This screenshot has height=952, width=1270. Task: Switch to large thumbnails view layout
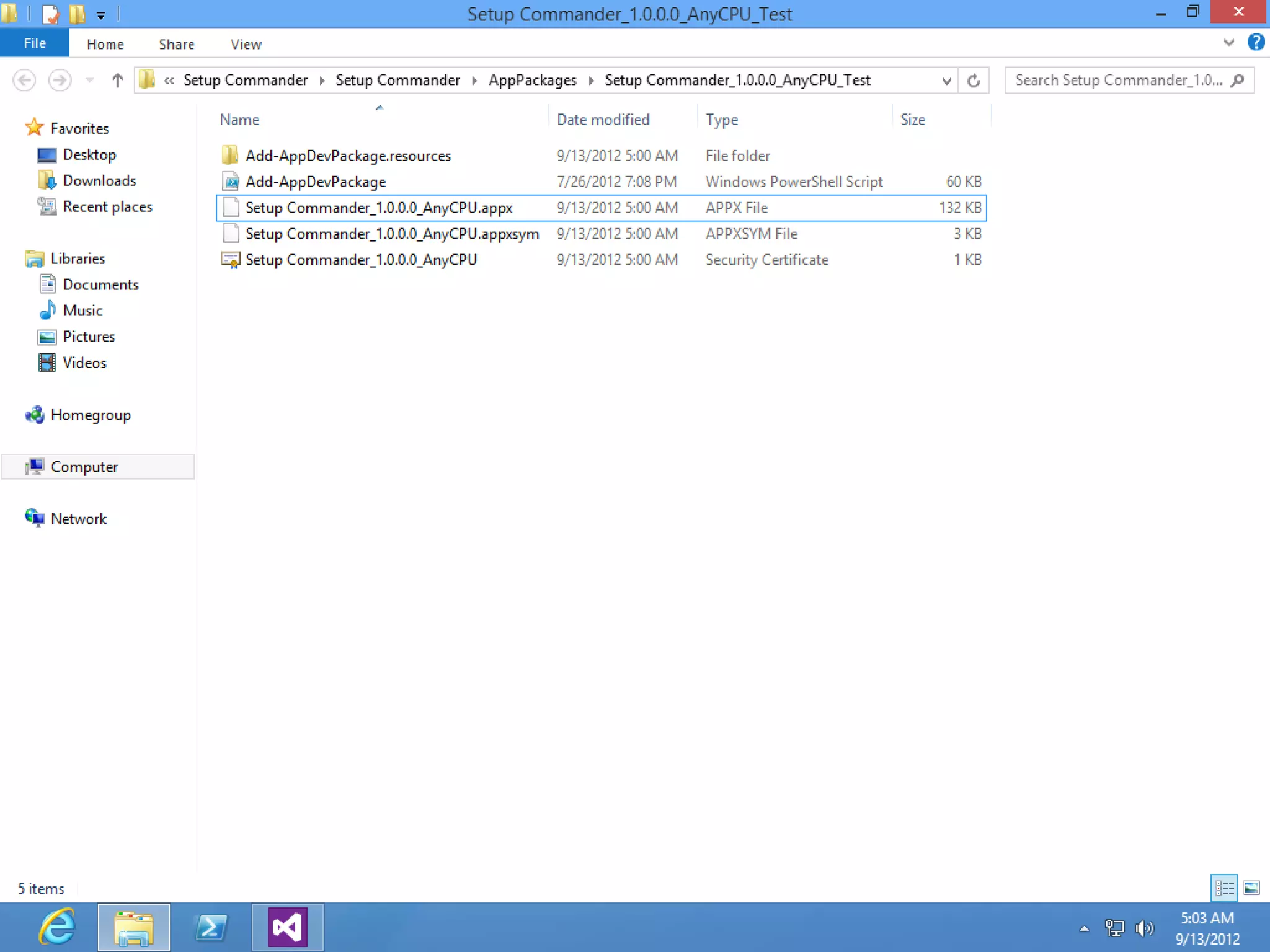pyautogui.click(x=1251, y=888)
